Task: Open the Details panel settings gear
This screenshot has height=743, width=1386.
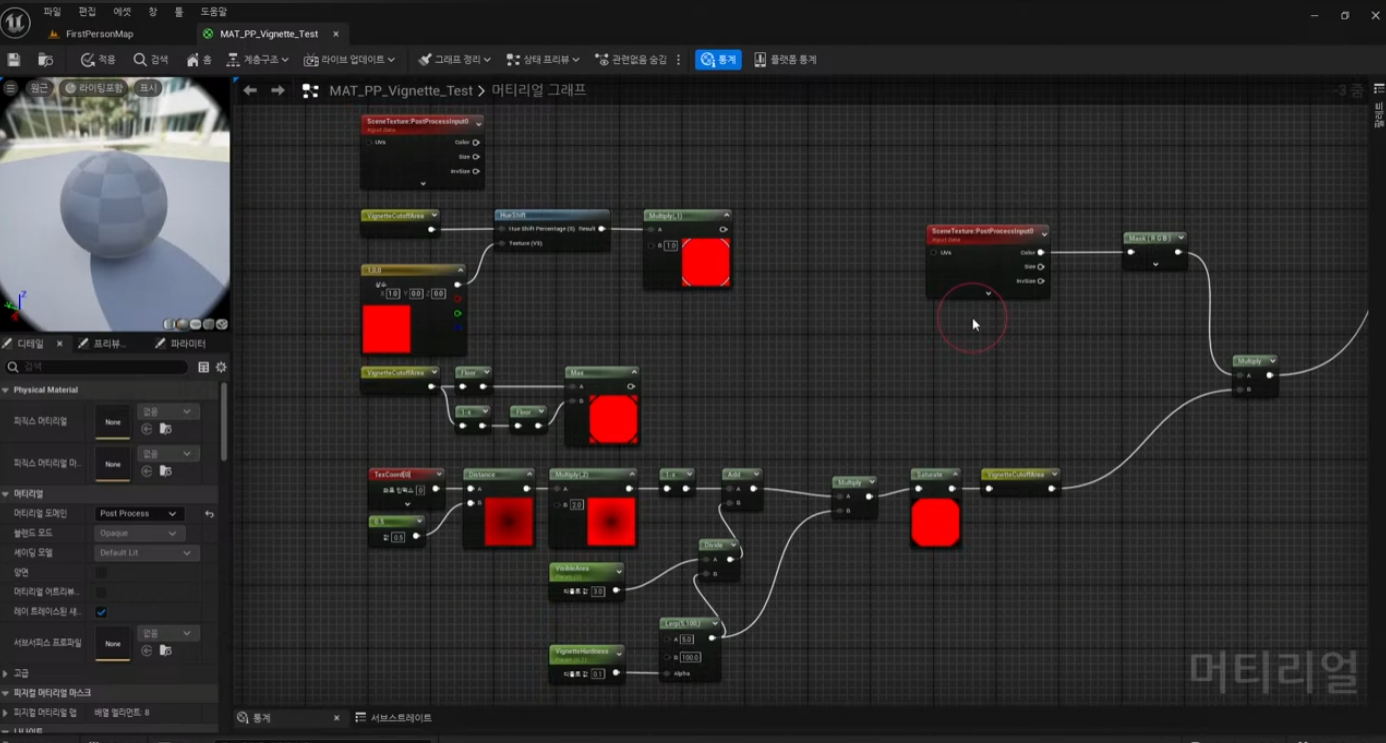Action: [x=221, y=367]
